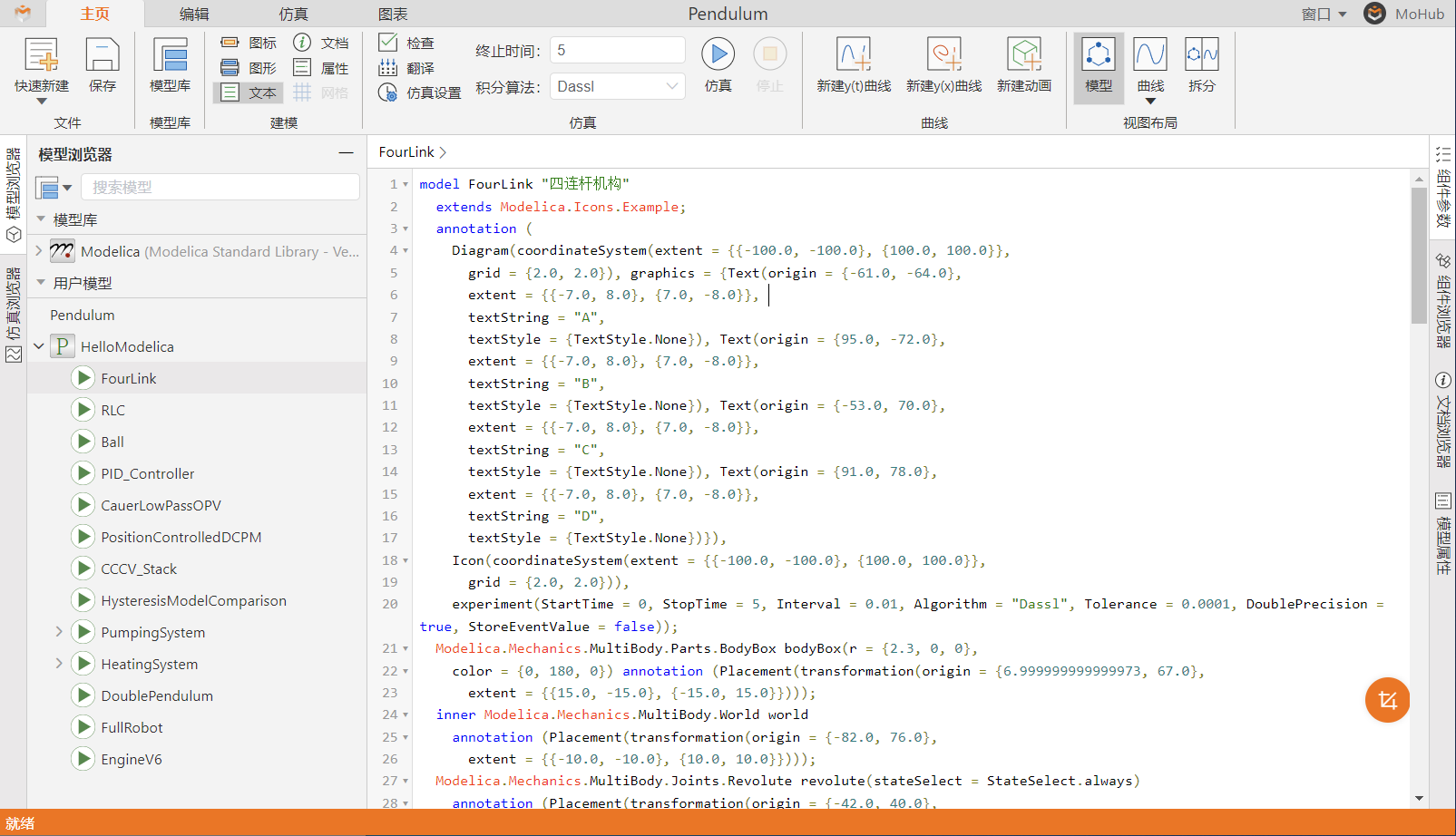Click the 新建动画 new animation icon
1456x836 pixels.
click(1024, 55)
